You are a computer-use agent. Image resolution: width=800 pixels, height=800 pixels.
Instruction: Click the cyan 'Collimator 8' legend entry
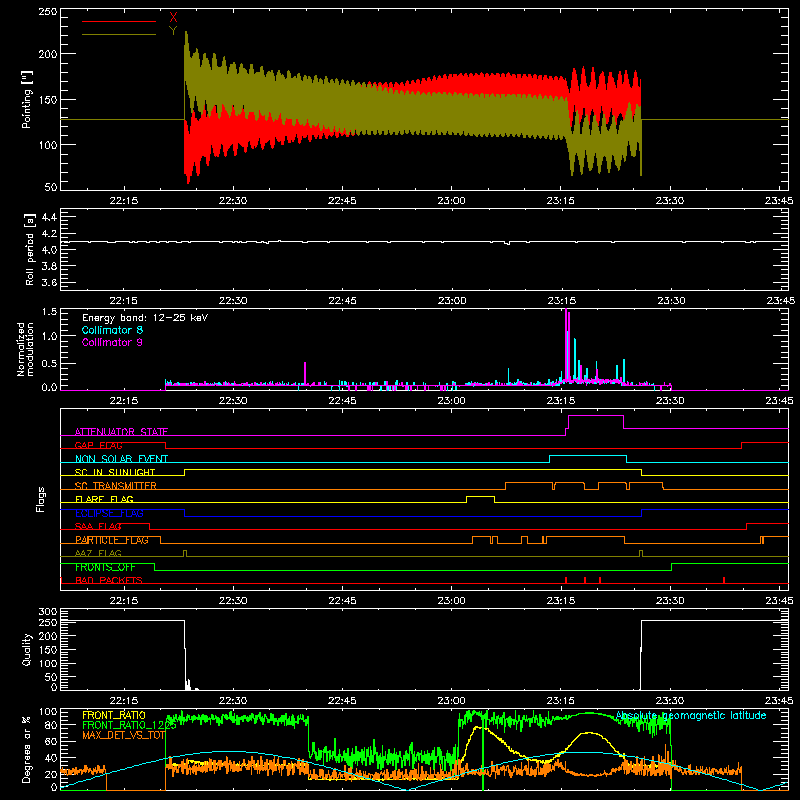pos(112,330)
